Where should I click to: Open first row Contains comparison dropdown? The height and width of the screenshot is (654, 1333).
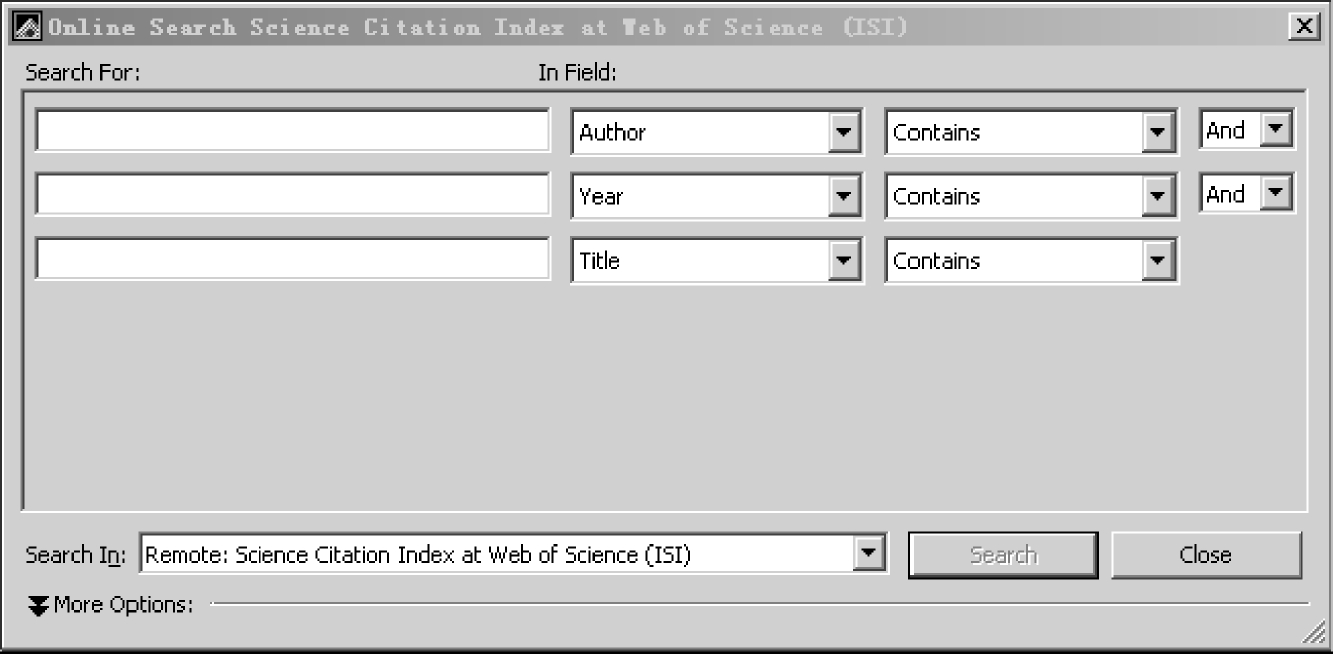(1158, 133)
